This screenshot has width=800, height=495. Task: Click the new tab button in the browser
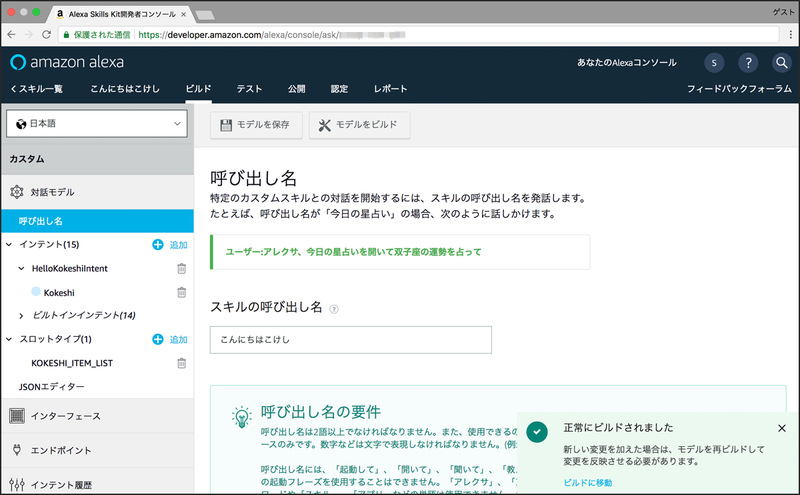[x=206, y=15]
